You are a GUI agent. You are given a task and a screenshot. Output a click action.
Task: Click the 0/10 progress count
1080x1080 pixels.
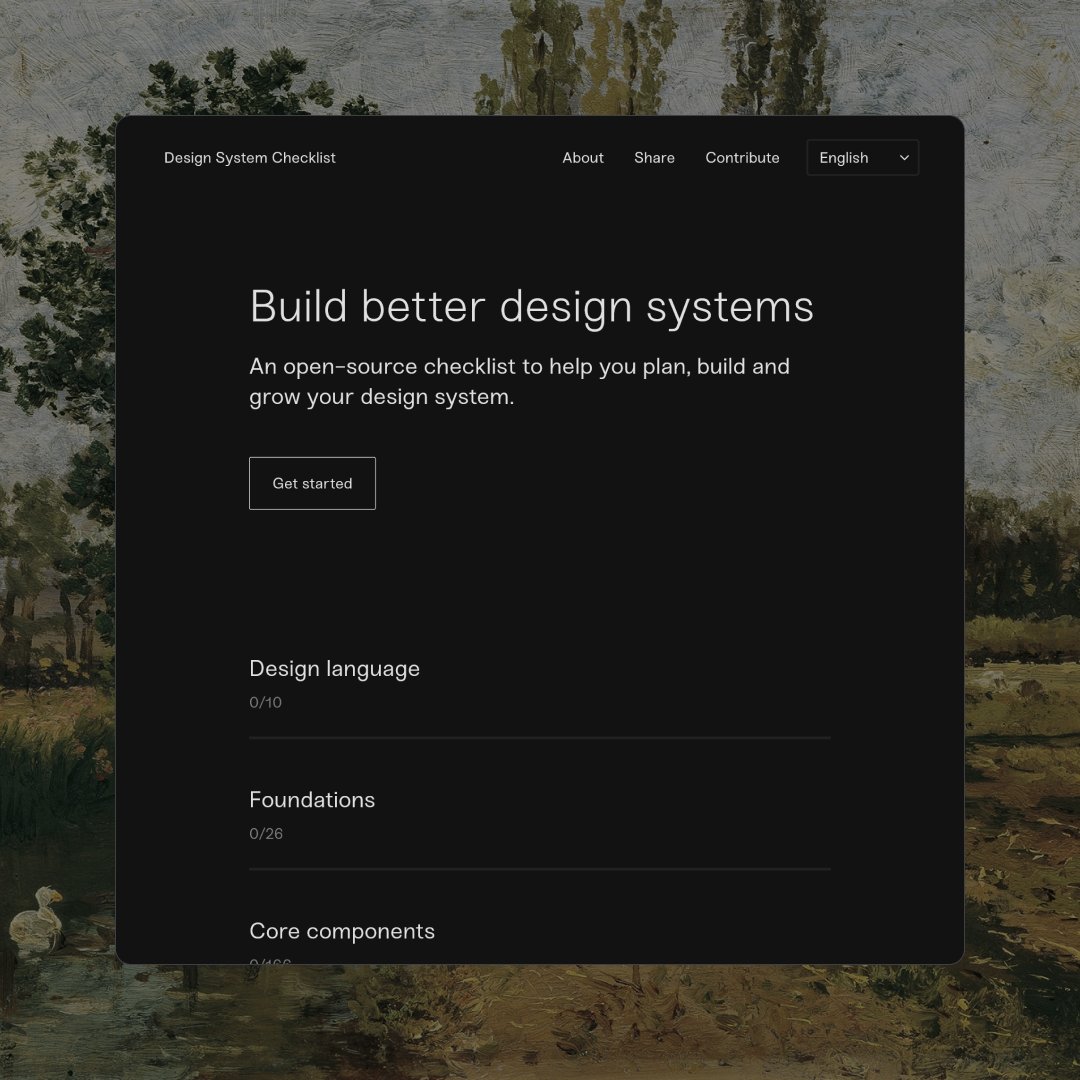(x=265, y=703)
